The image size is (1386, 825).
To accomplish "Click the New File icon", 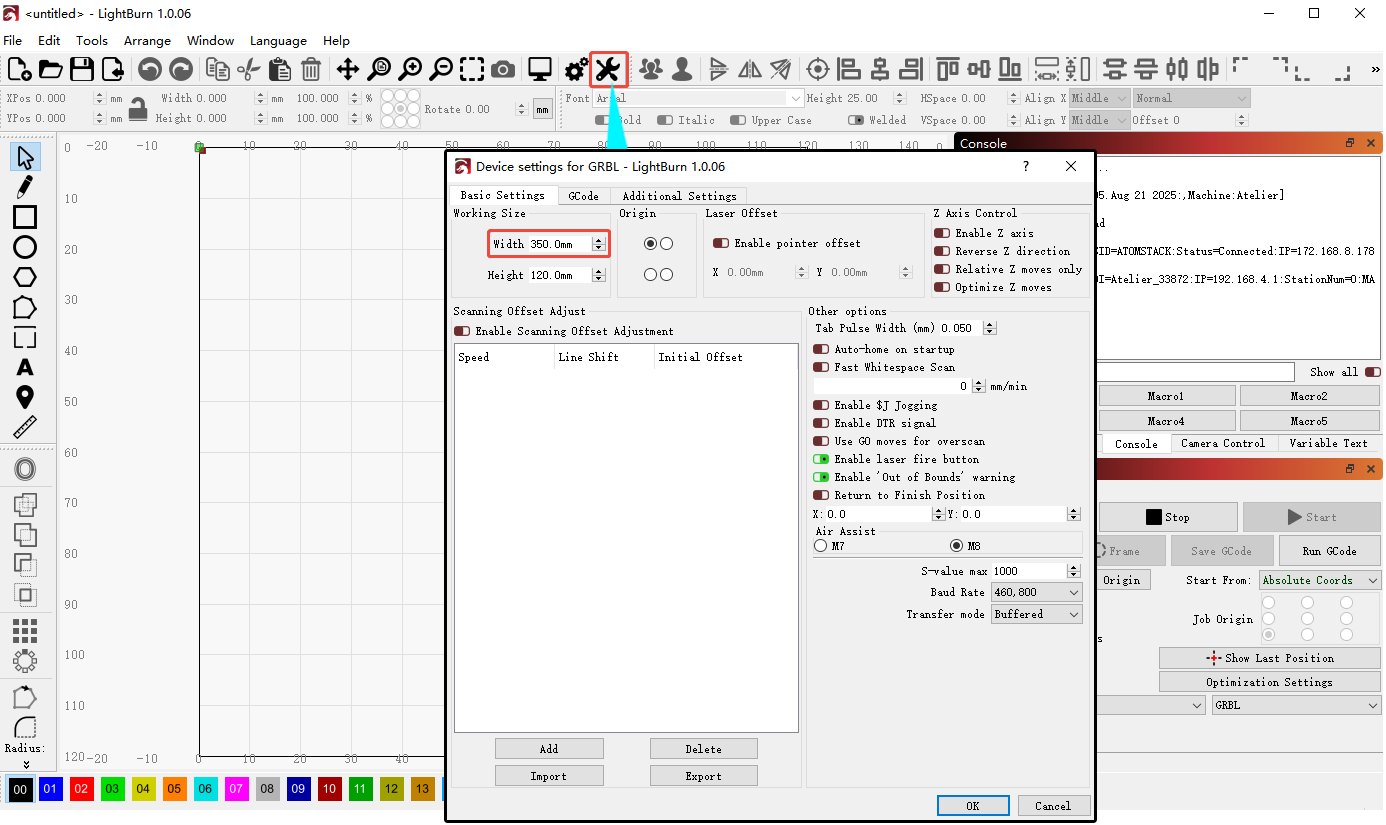I will click(20, 69).
